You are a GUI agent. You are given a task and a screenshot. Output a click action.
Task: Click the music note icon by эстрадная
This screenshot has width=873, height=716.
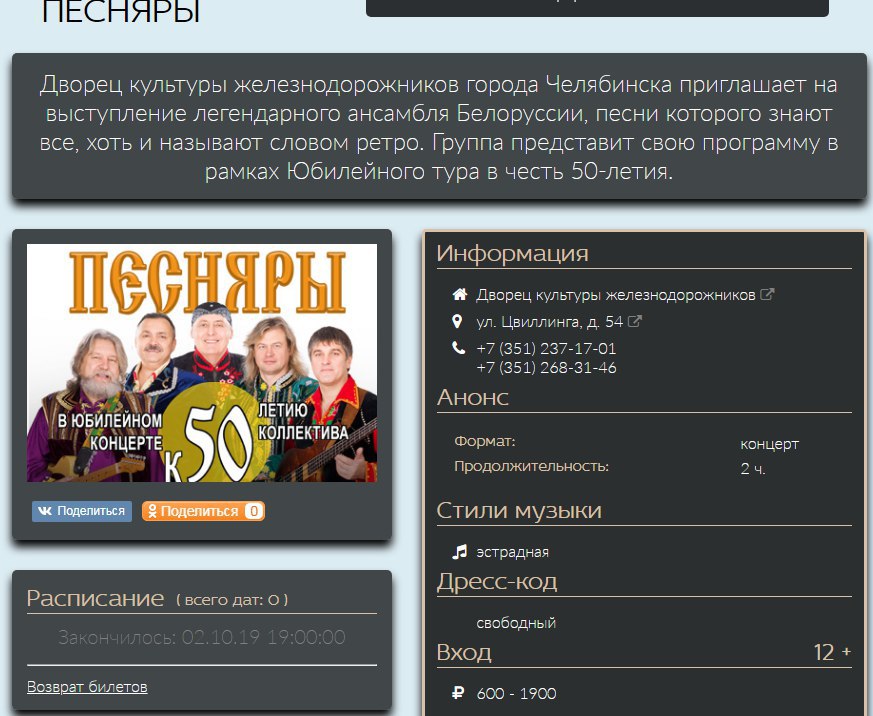point(459,552)
